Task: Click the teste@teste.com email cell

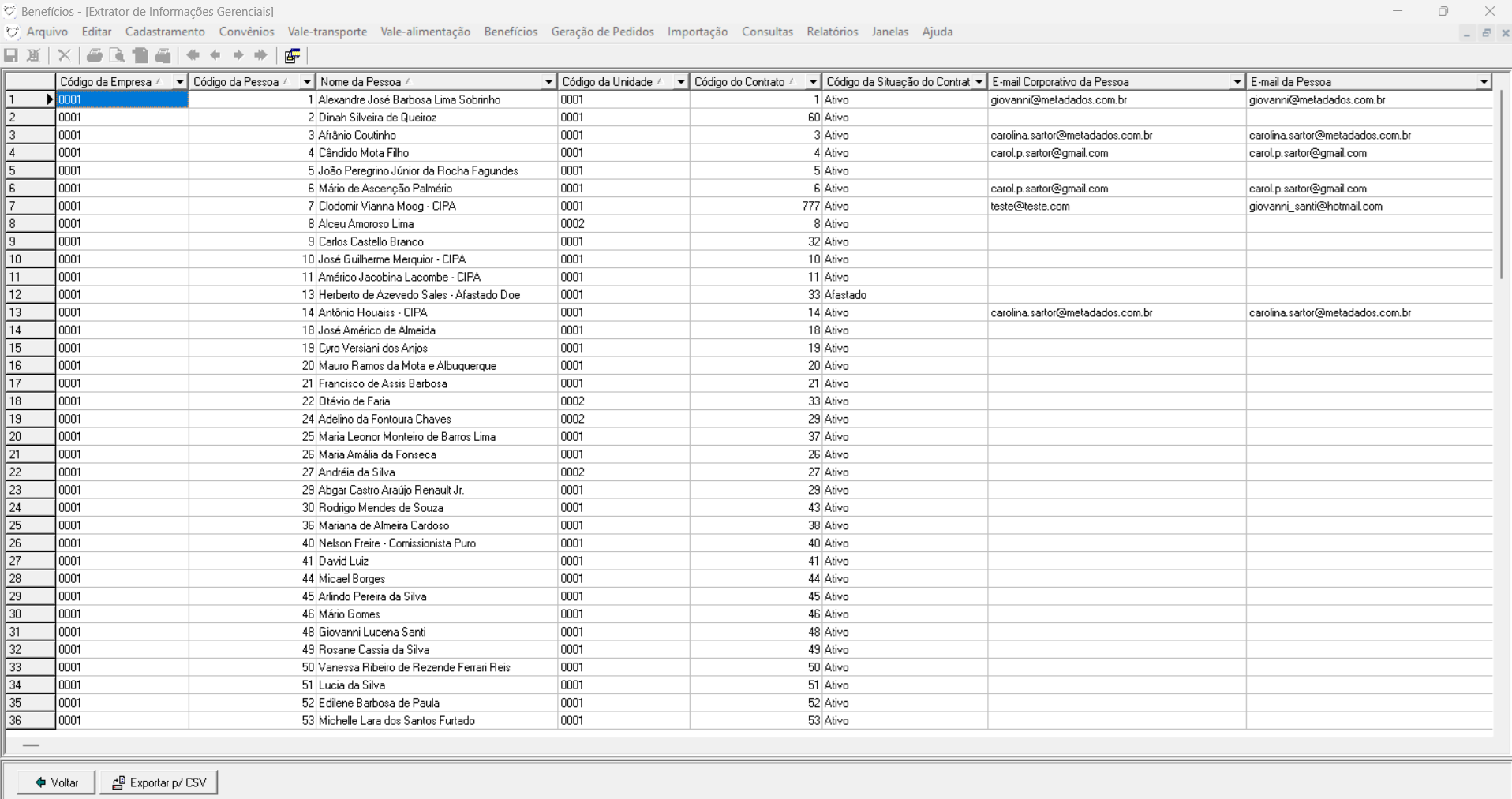Action: click(x=1117, y=207)
